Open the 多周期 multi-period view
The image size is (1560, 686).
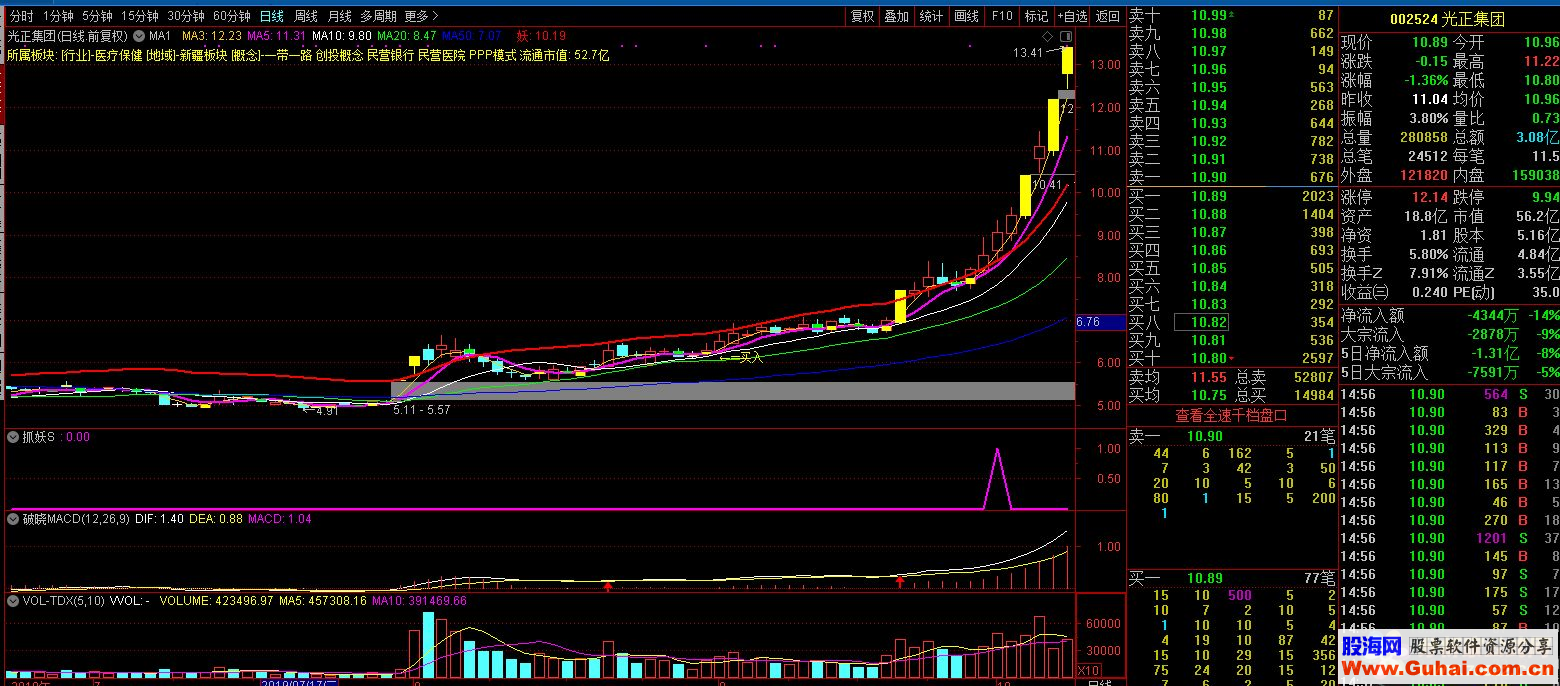pos(379,16)
